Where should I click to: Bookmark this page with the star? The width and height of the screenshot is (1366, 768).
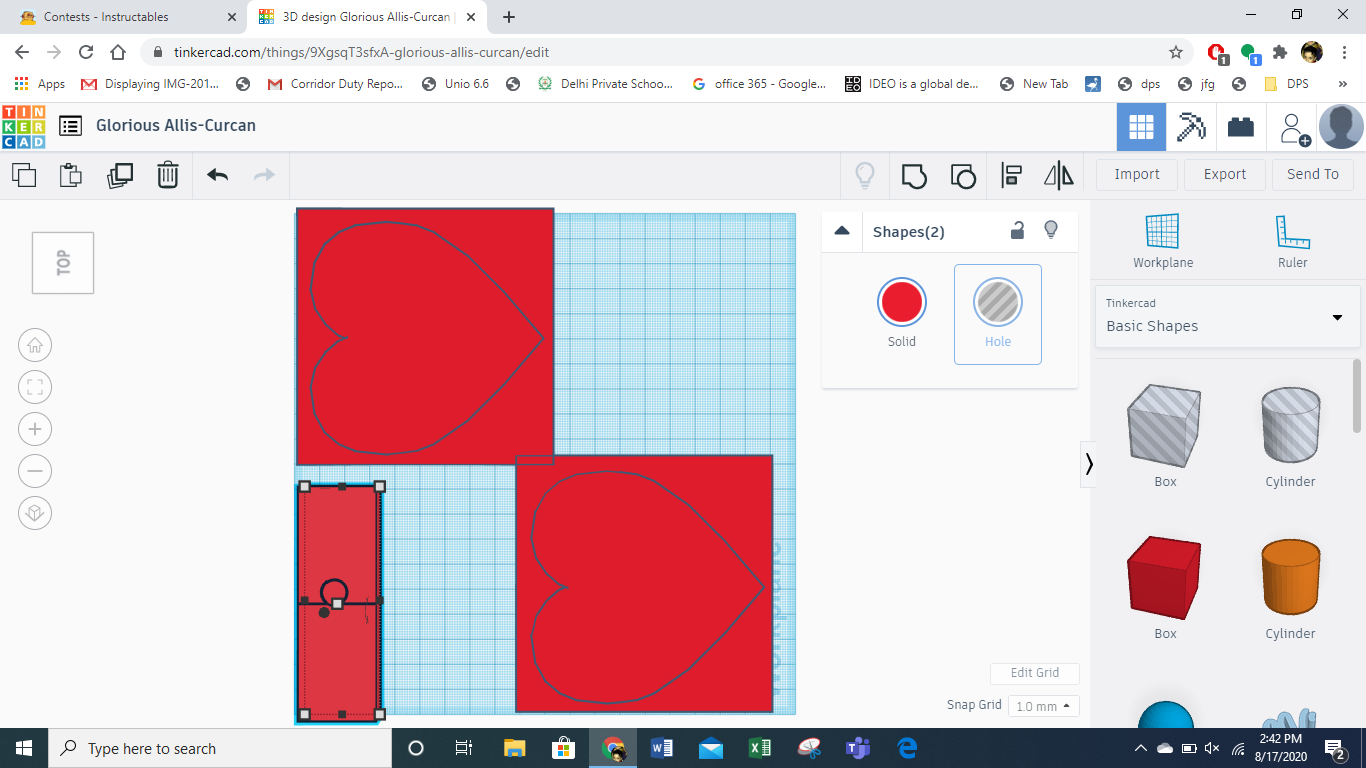pos(1176,52)
